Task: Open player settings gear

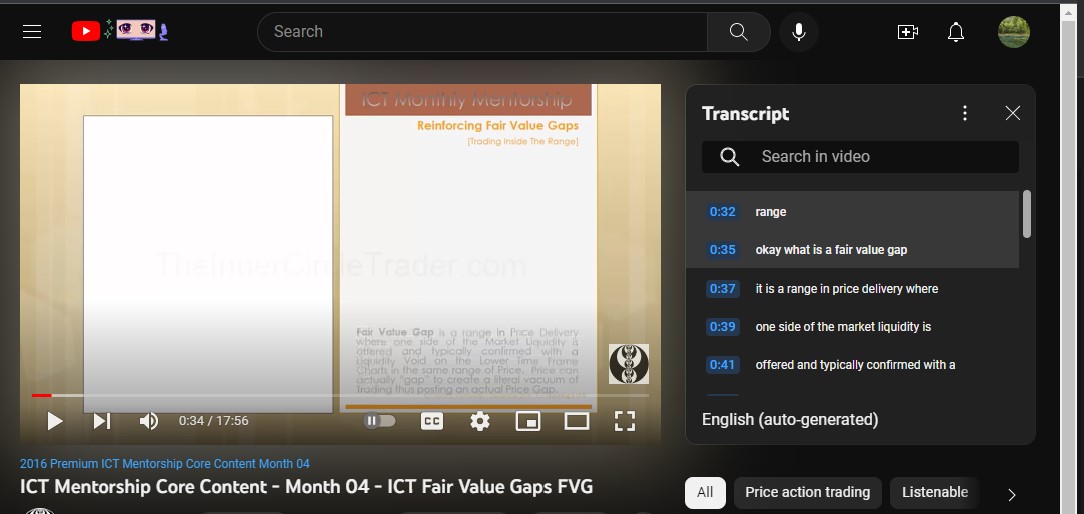Action: [x=480, y=421]
